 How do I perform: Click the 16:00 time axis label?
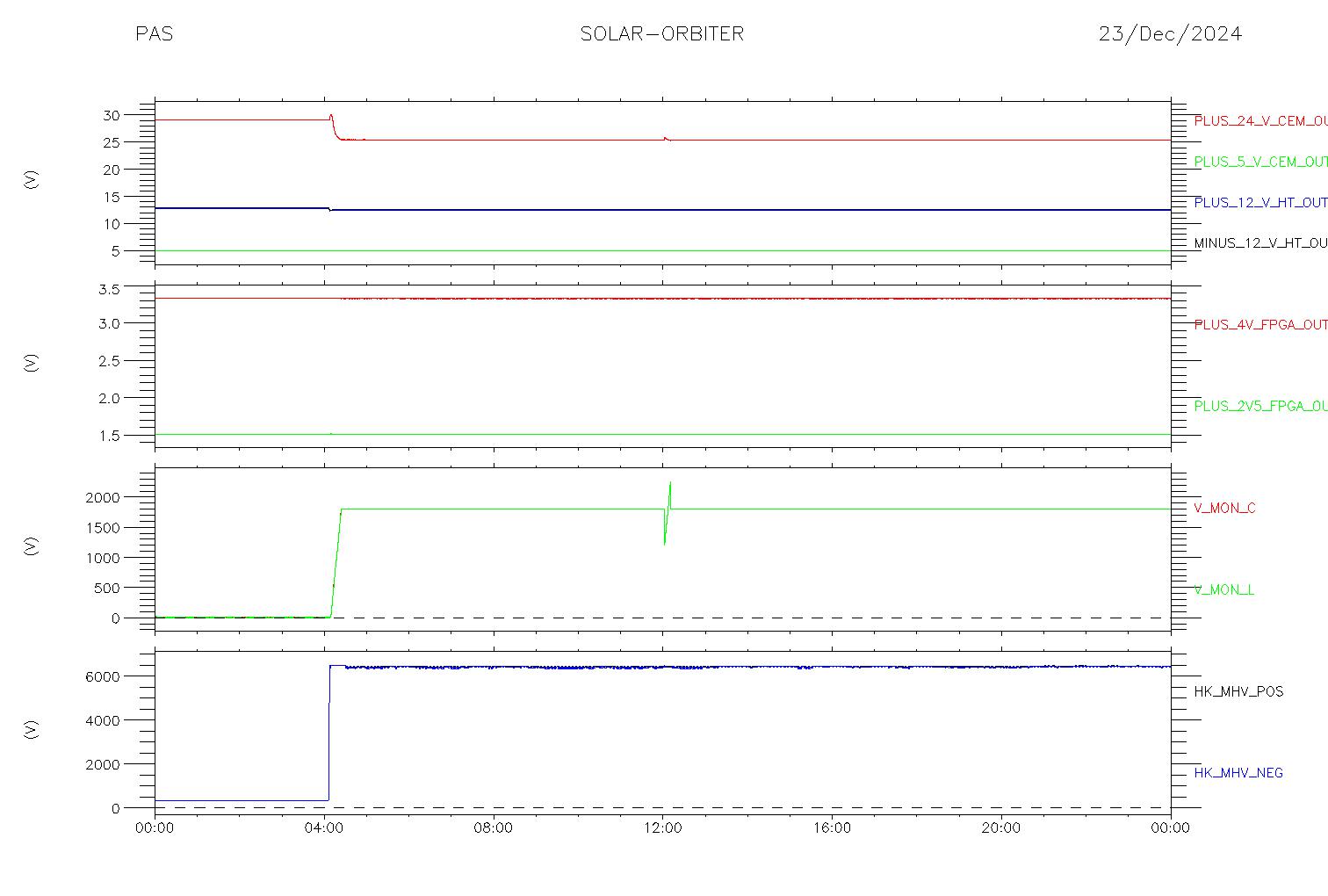[x=832, y=828]
